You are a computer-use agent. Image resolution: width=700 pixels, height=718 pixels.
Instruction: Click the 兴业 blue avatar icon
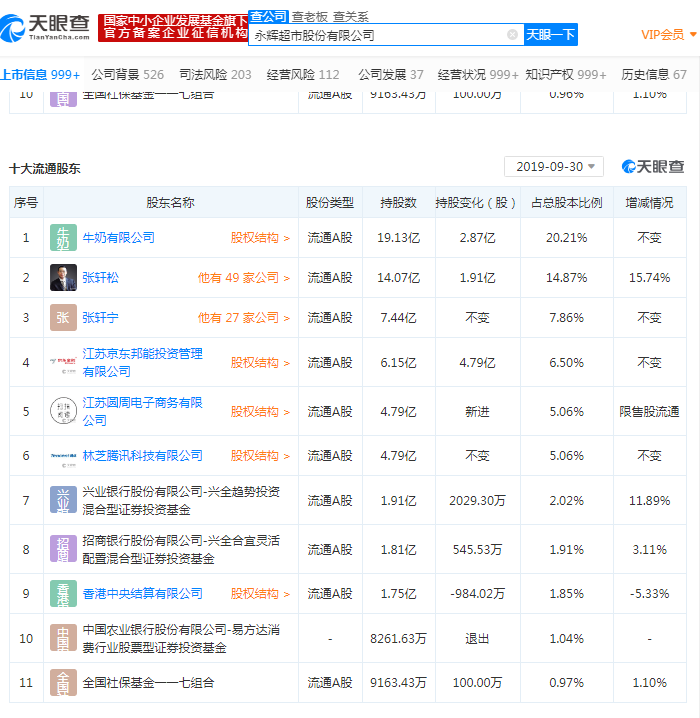coord(63,500)
